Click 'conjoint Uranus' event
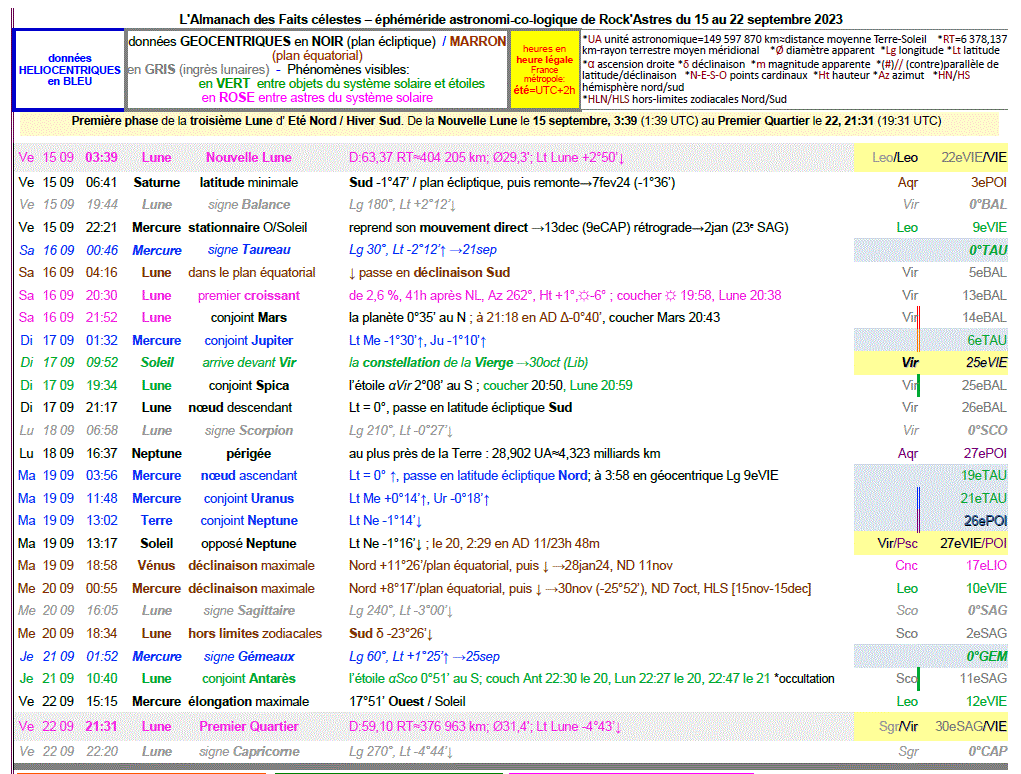Screen dimensions: 1021x774 (249, 499)
